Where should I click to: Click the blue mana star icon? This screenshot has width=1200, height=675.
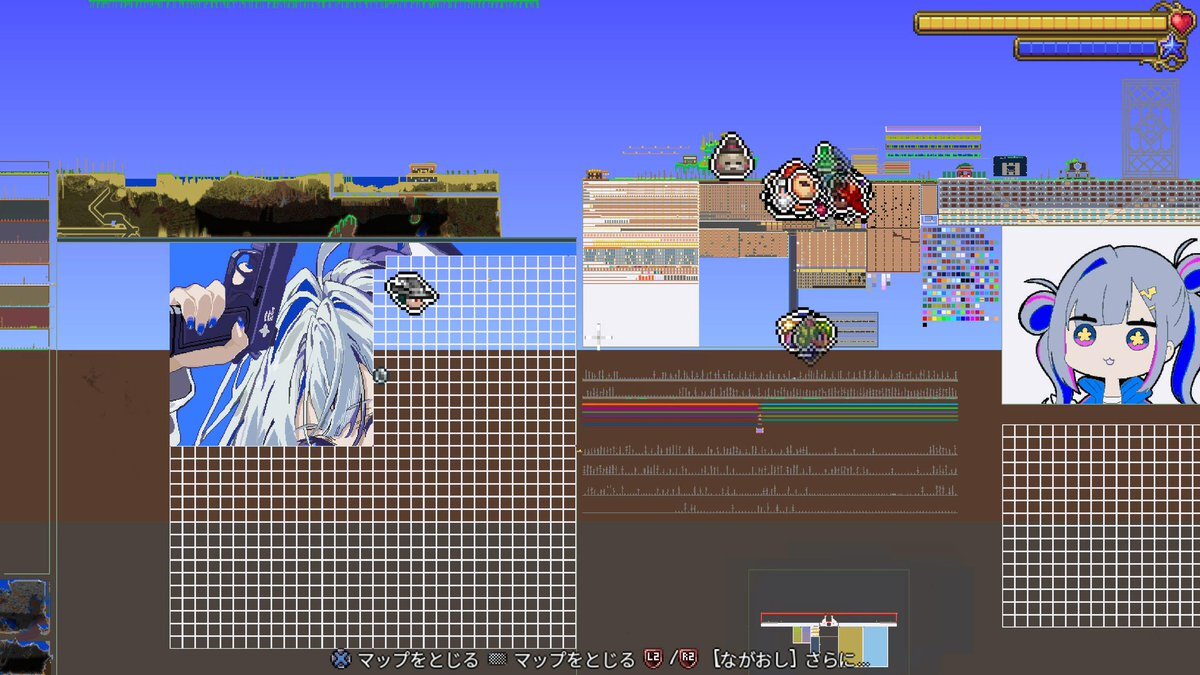tap(1170, 47)
